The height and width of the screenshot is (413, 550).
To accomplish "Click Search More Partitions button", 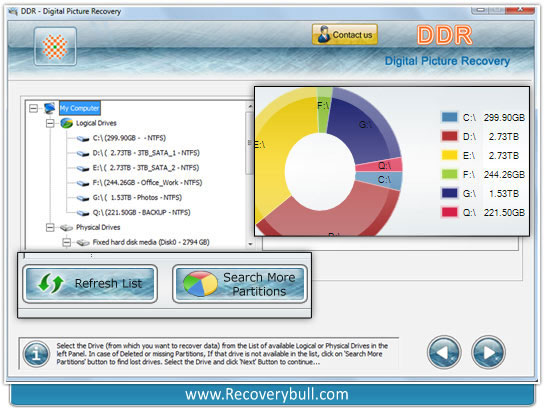I will coord(240,284).
